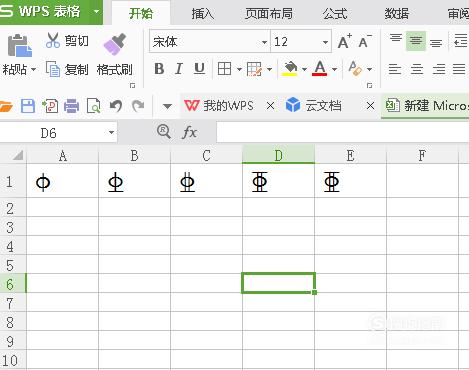This screenshot has width=469, height=370.
Task: Click the clear formatting eraser icon
Action: 355,68
